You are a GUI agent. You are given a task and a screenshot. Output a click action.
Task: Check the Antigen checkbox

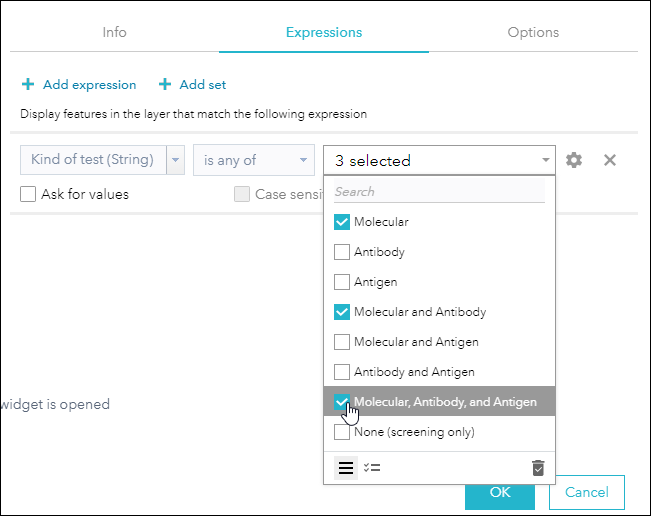(342, 282)
